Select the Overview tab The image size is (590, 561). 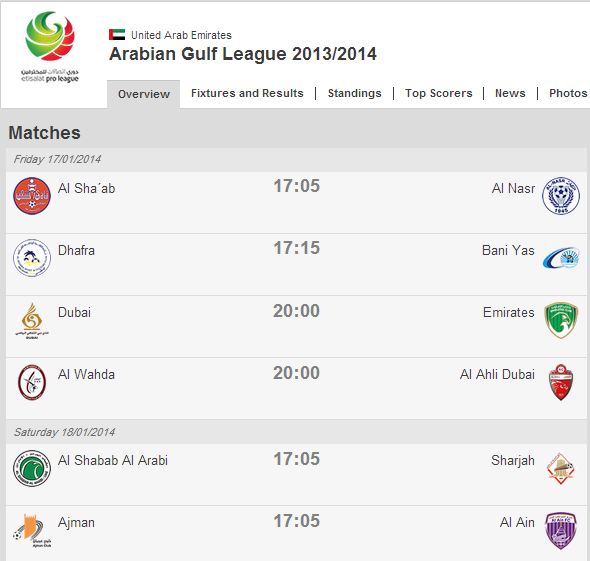144,94
